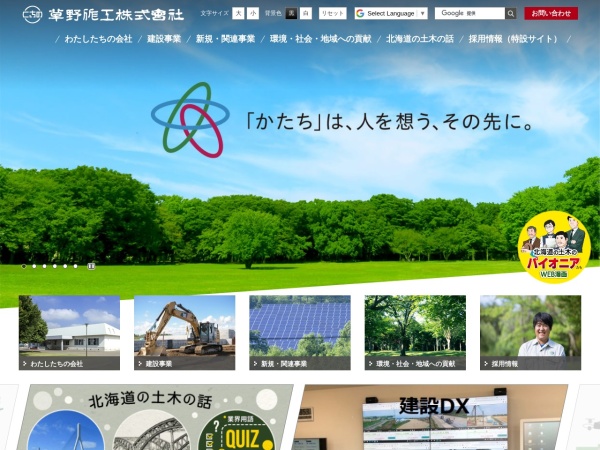The width and height of the screenshot is (600, 450).
Task: Open the わたしたちの会社 building thumbnail
Action: (x=69, y=333)
